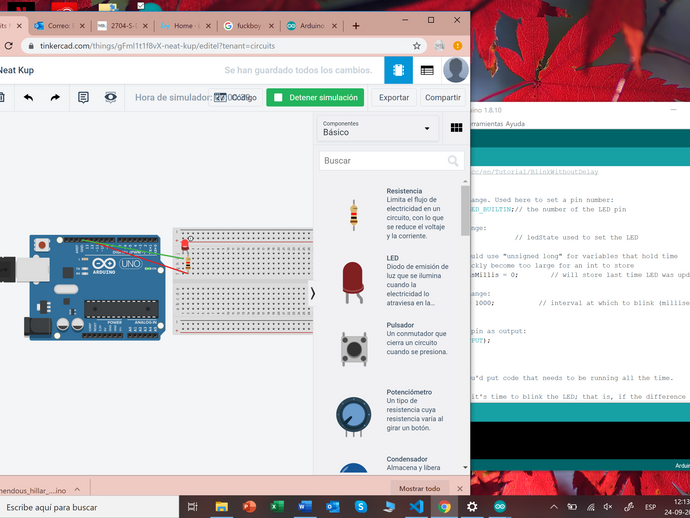Click the components scrollbar up arrow
The height and width of the screenshot is (518, 690).
tap(465, 181)
